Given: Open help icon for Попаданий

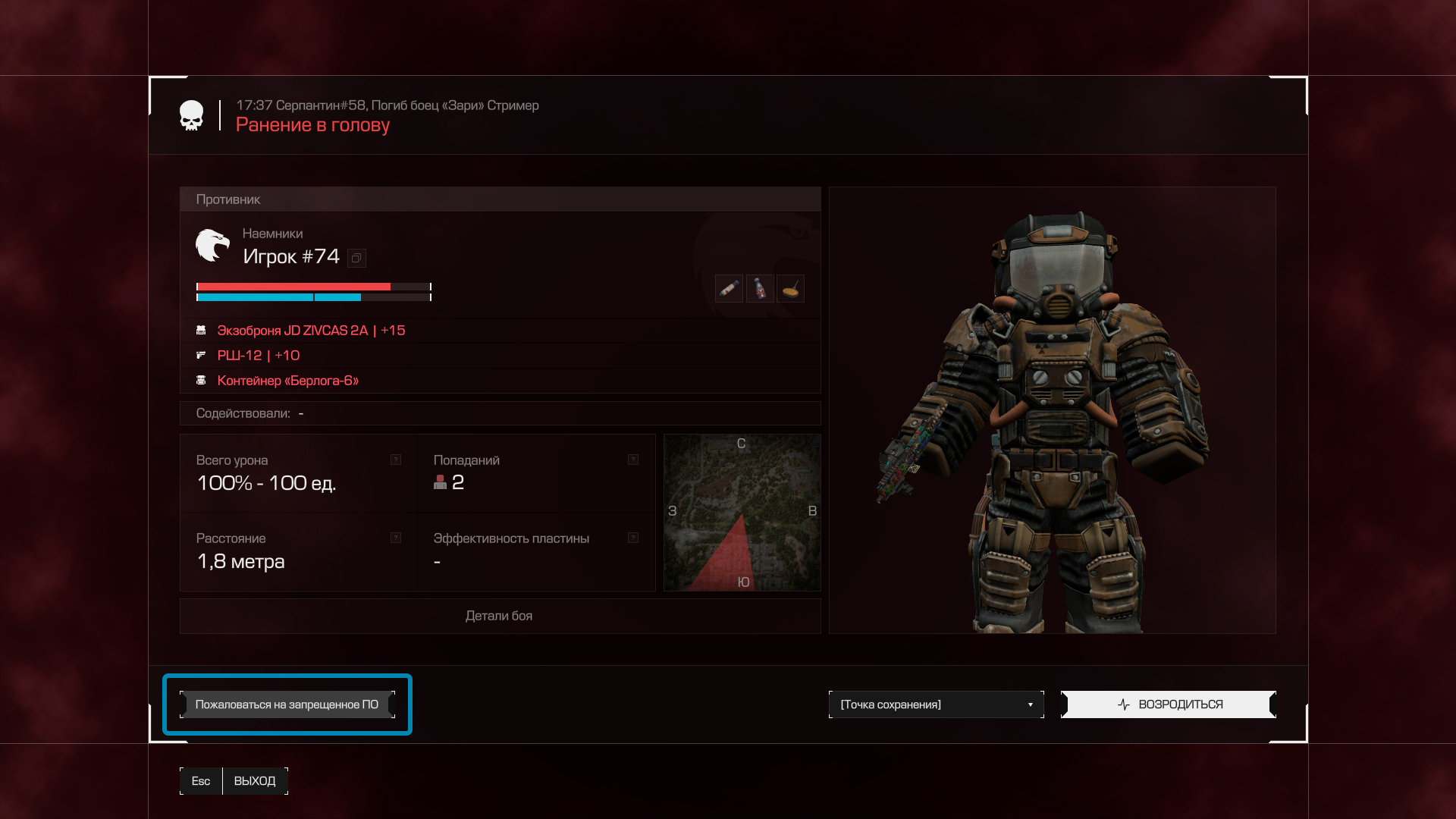Looking at the screenshot, I should (x=633, y=460).
